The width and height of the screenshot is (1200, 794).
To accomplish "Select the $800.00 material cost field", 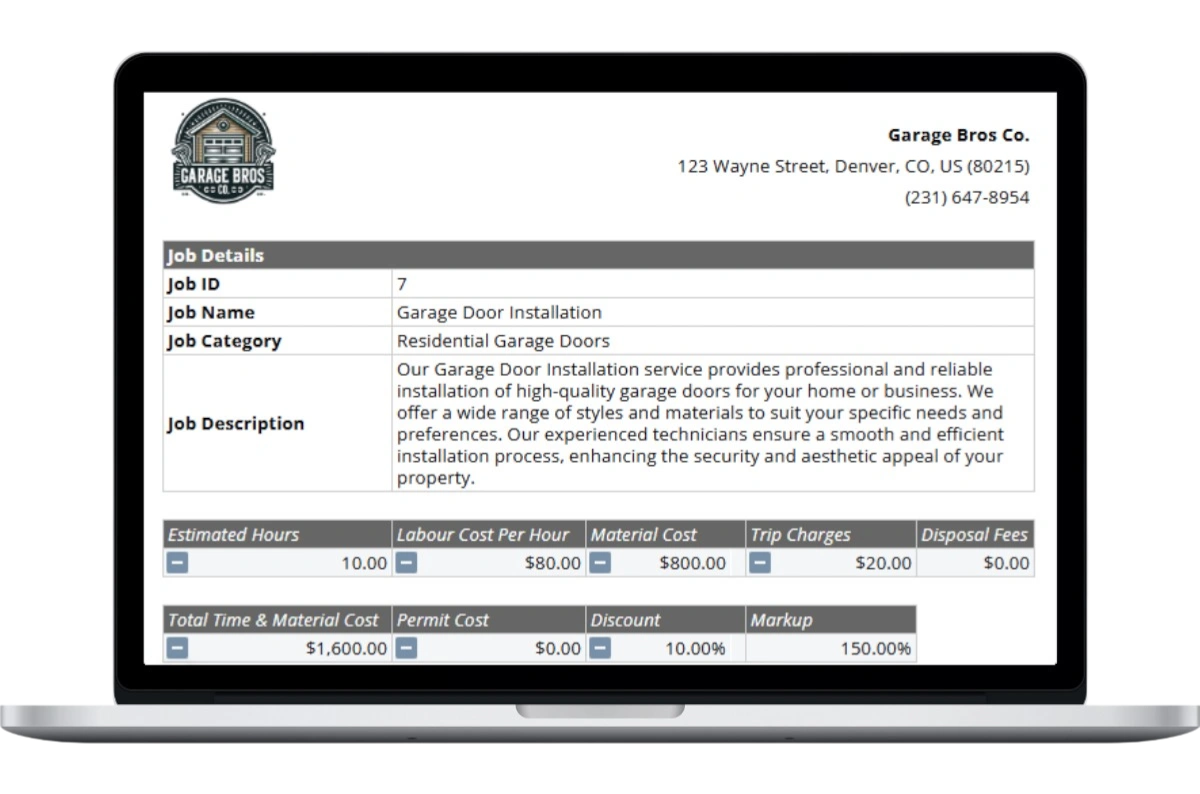I will pyautogui.click(x=692, y=563).
